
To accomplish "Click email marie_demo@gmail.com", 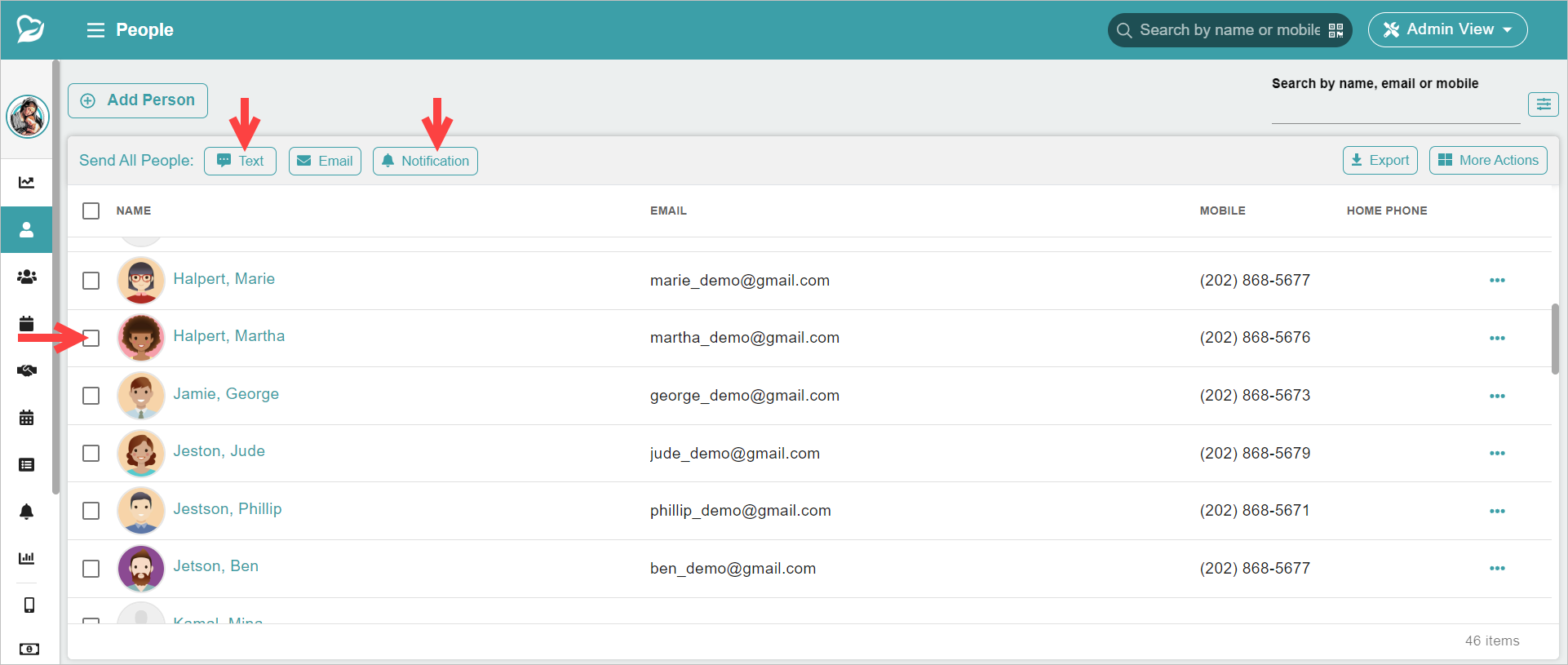I will 740,281.
